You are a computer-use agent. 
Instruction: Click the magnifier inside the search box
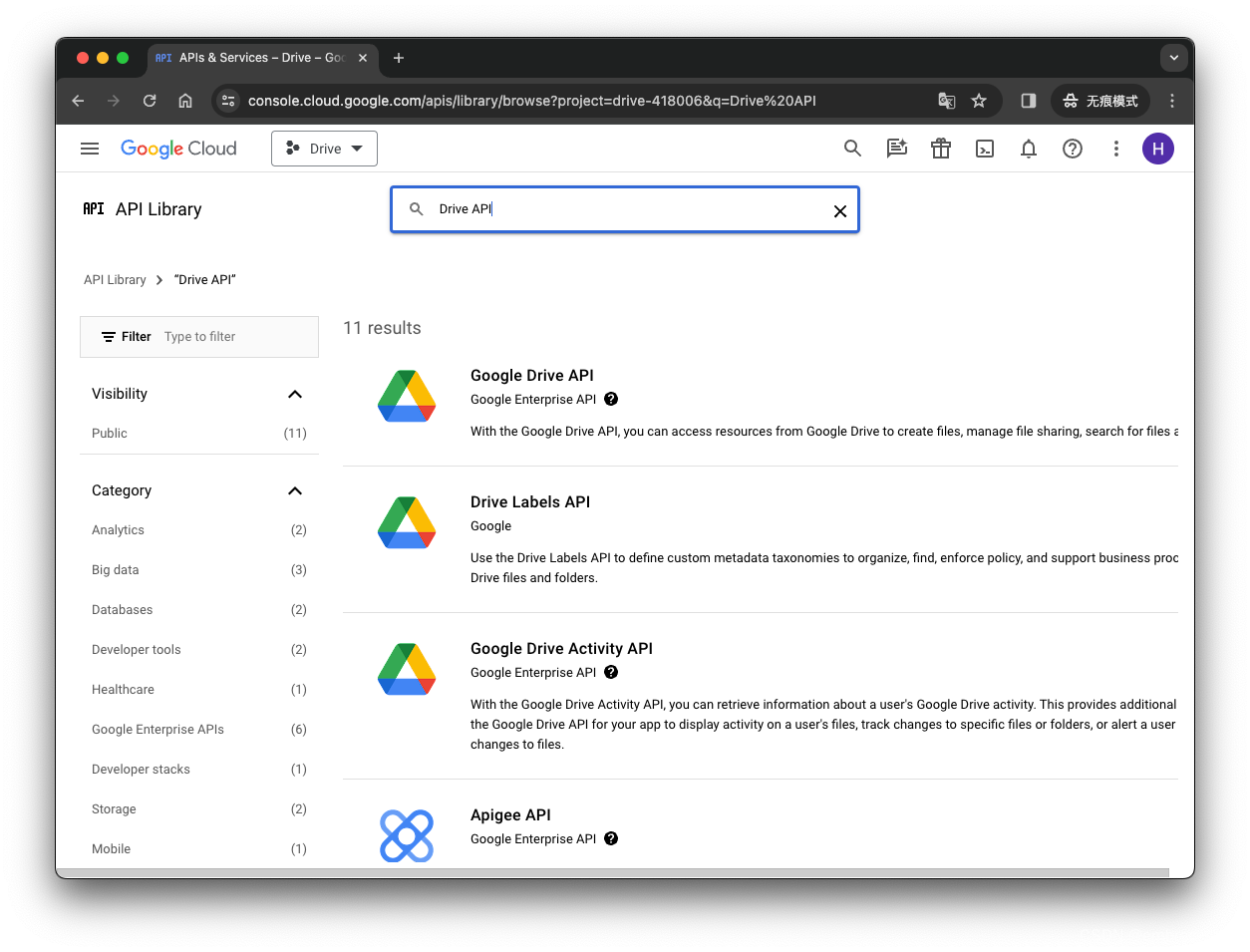tap(417, 209)
